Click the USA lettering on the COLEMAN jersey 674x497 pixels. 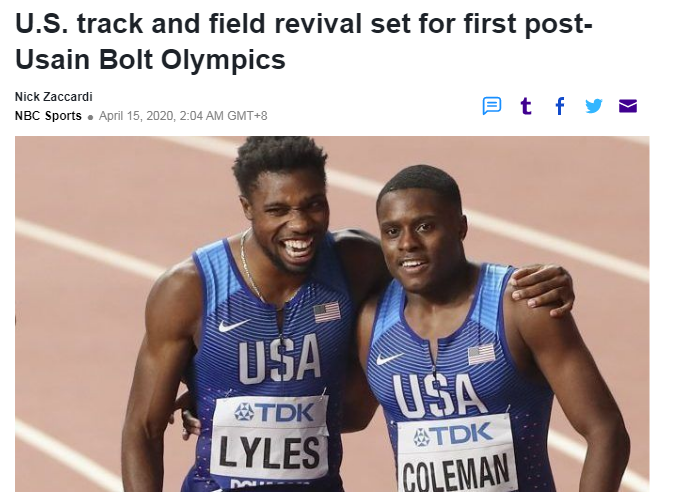click(x=438, y=394)
